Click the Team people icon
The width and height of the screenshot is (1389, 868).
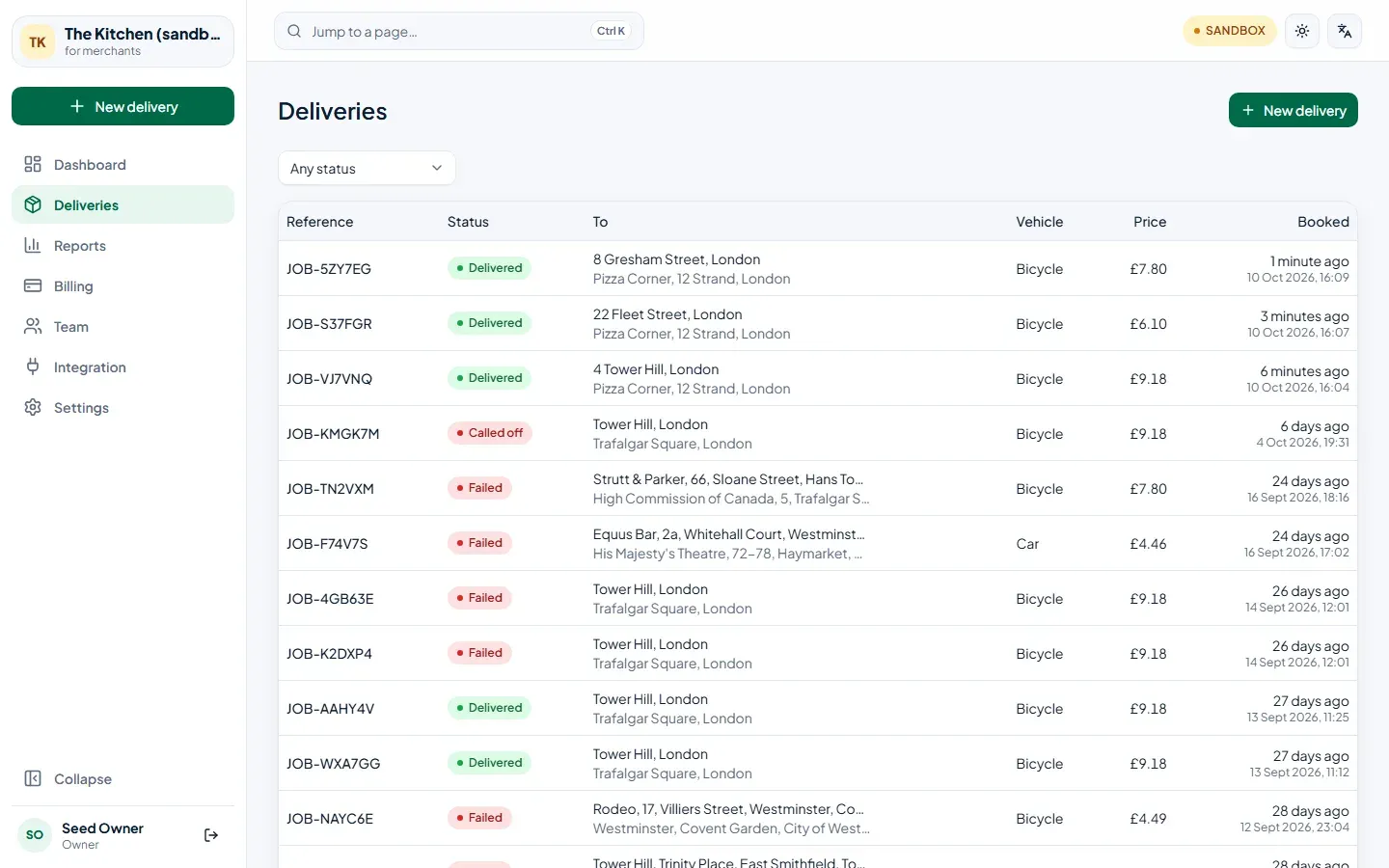(33, 326)
